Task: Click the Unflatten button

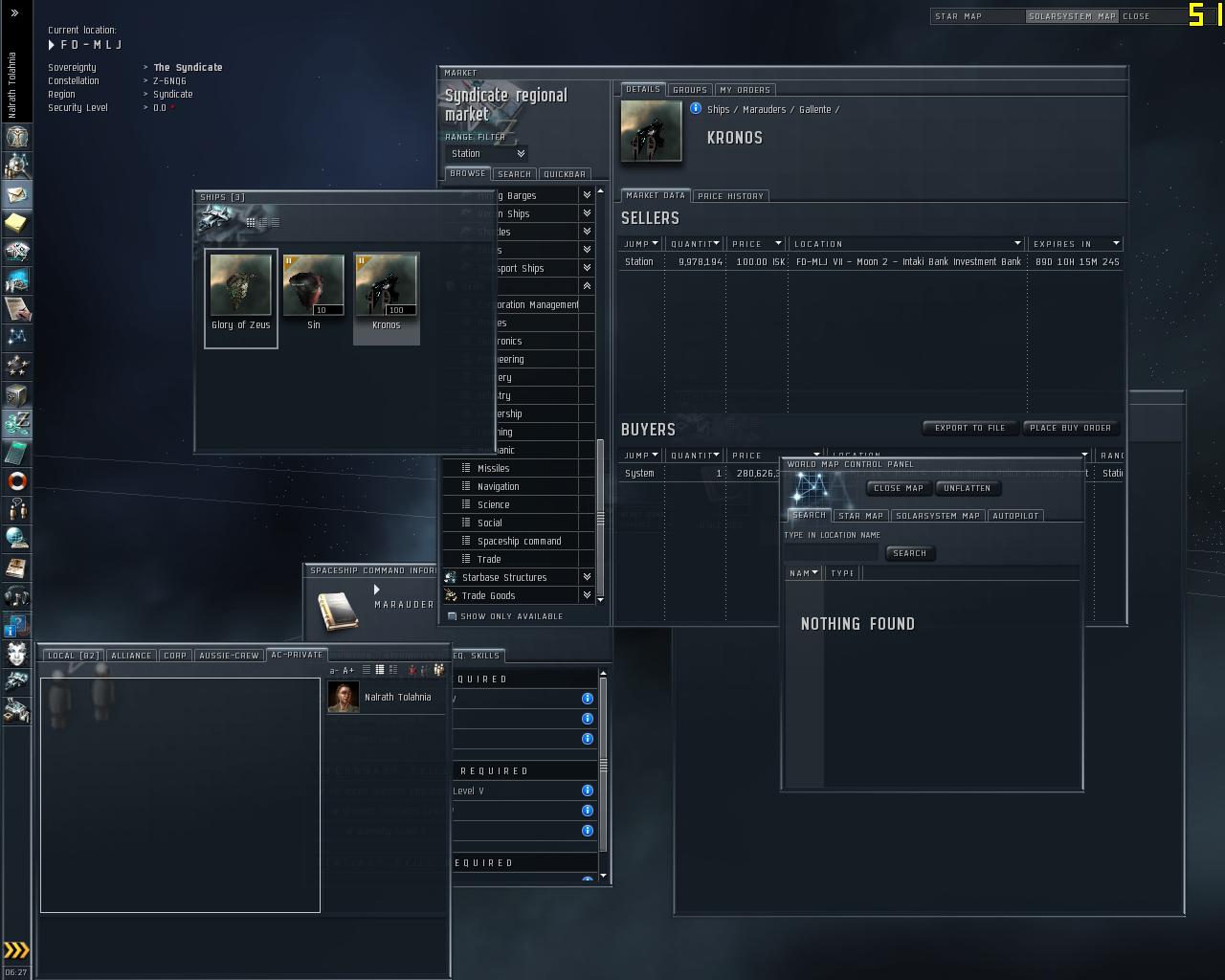Action: click(967, 488)
